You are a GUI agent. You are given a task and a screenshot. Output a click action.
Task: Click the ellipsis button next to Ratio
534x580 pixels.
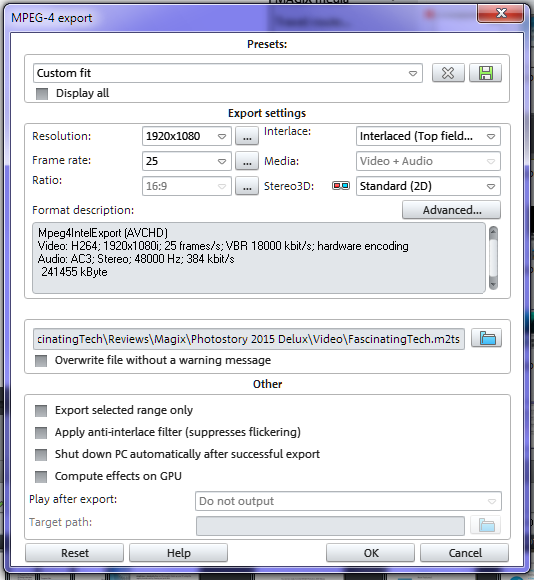pos(247,186)
